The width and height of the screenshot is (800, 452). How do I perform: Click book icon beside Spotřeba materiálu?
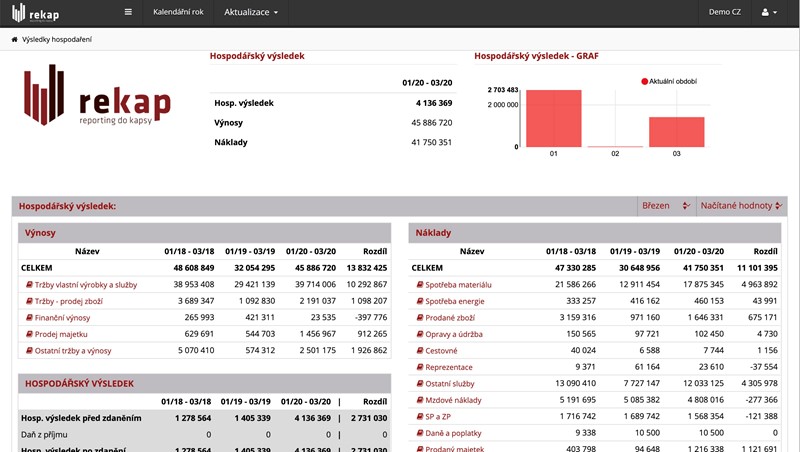pyautogui.click(x=420, y=285)
